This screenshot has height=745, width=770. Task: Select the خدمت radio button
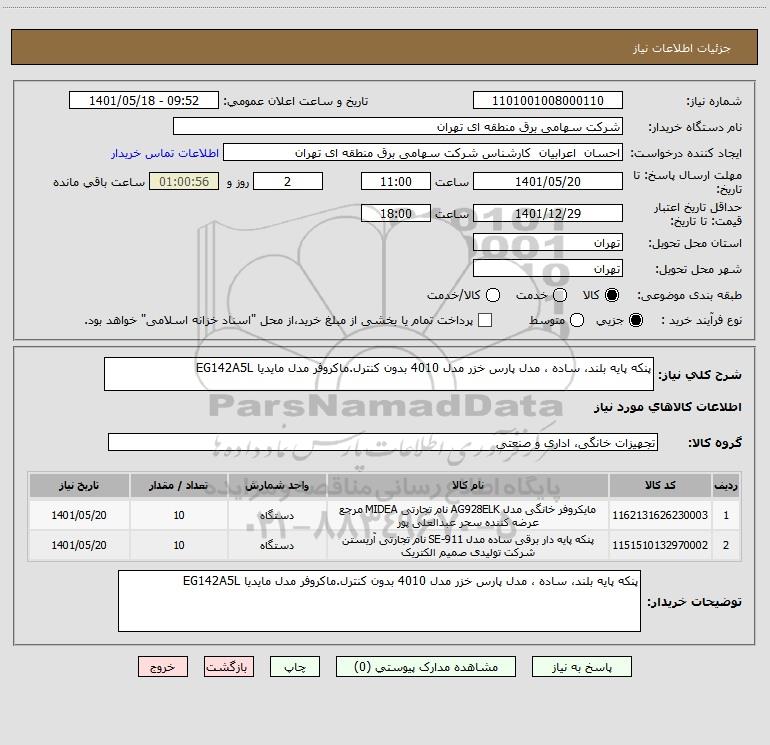[x=560, y=295]
